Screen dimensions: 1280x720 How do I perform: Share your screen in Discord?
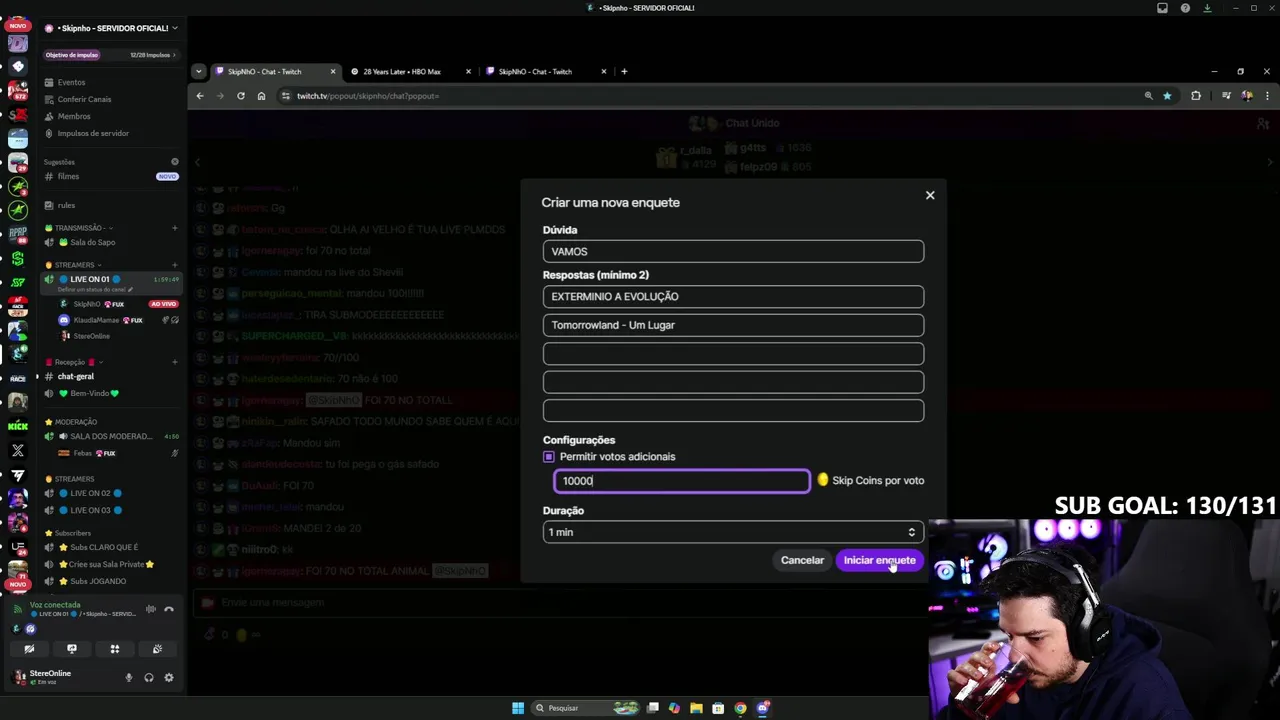72,649
